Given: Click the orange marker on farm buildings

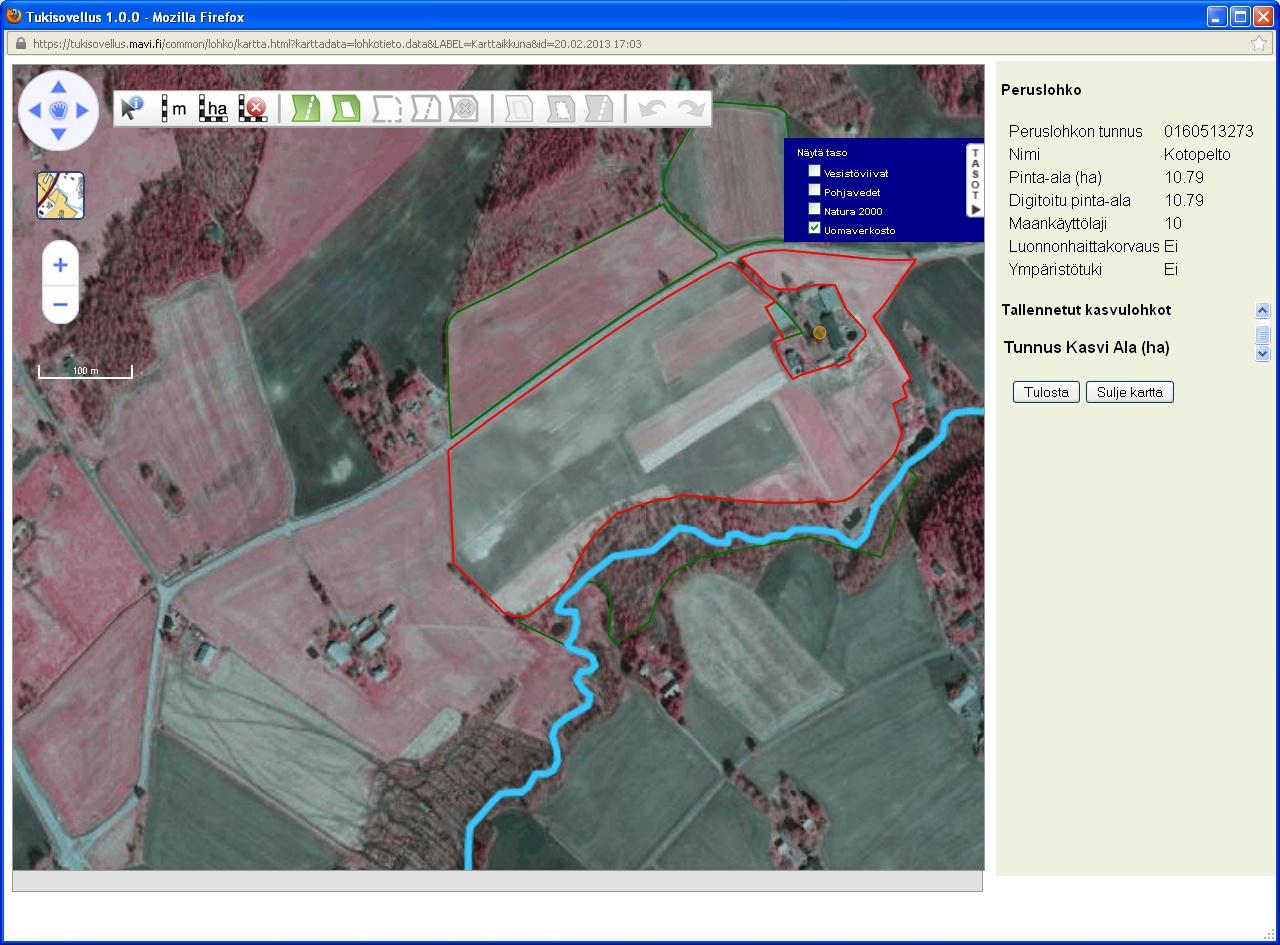Looking at the screenshot, I should (819, 332).
